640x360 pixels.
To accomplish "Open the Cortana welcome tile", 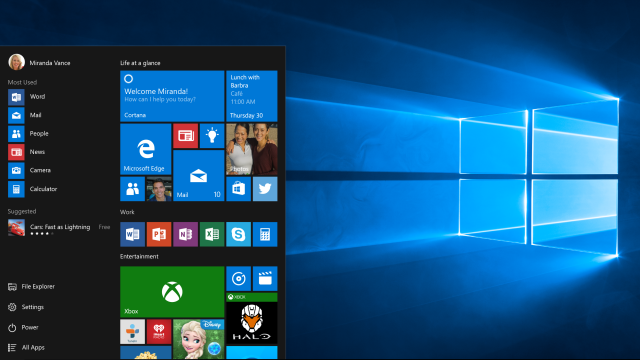I will pos(172,96).
